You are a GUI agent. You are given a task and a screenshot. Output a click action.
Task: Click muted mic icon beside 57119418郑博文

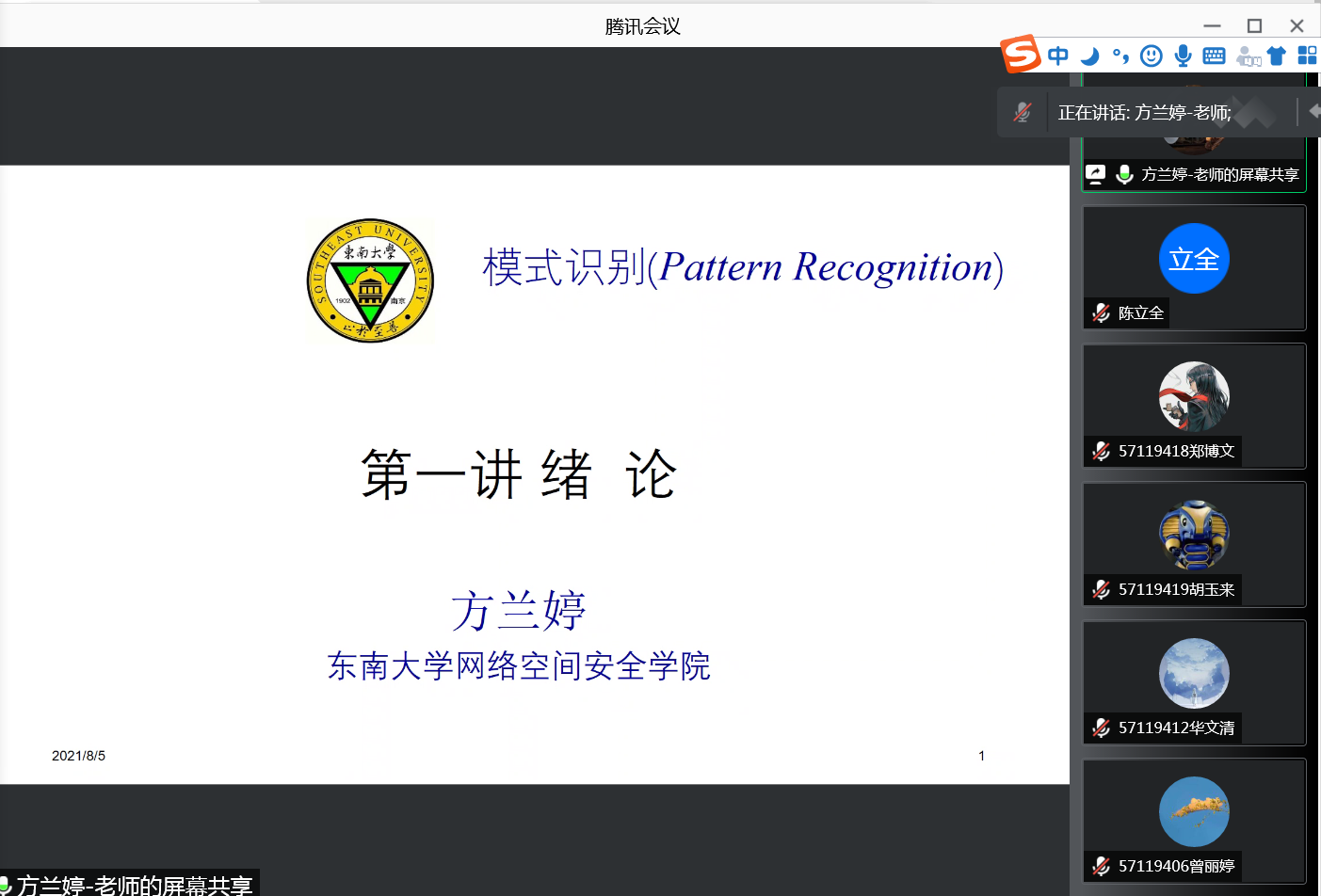click(1101, 451)
